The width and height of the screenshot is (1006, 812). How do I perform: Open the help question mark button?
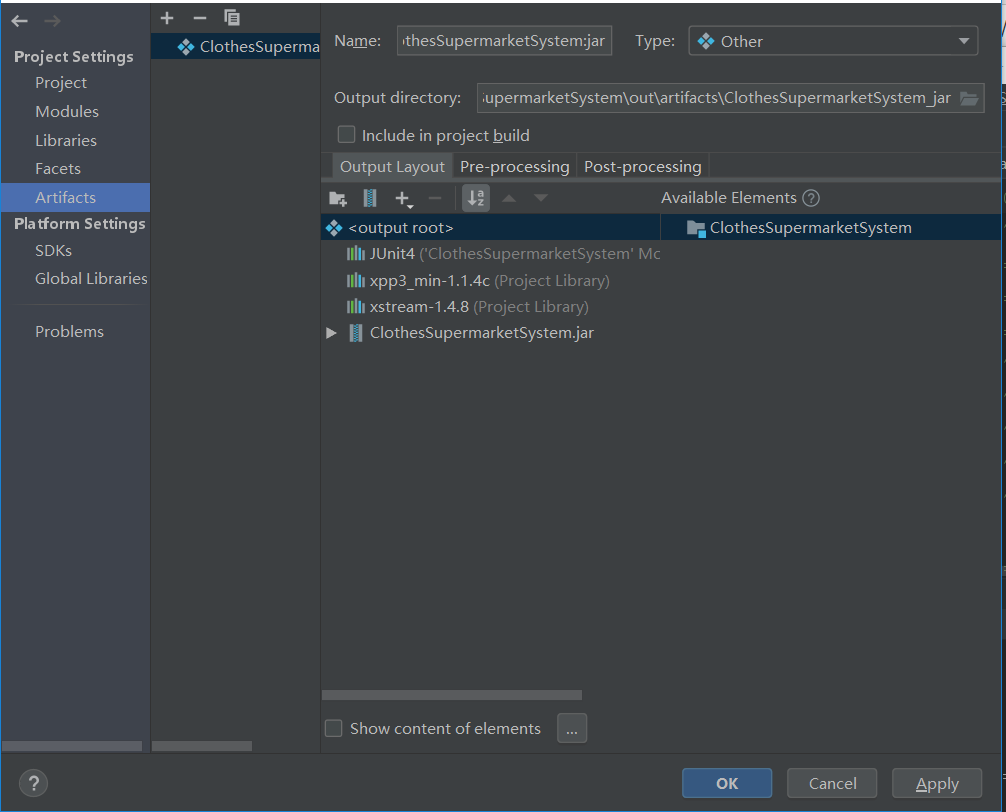pos(33,783)
